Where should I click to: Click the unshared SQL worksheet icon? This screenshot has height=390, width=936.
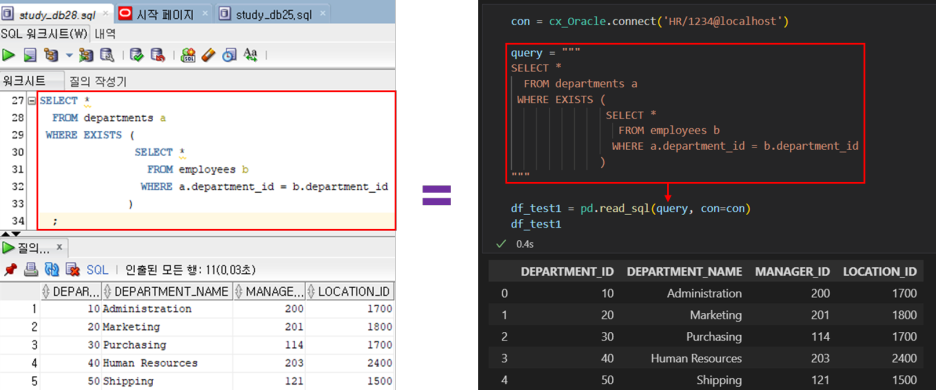188,55
